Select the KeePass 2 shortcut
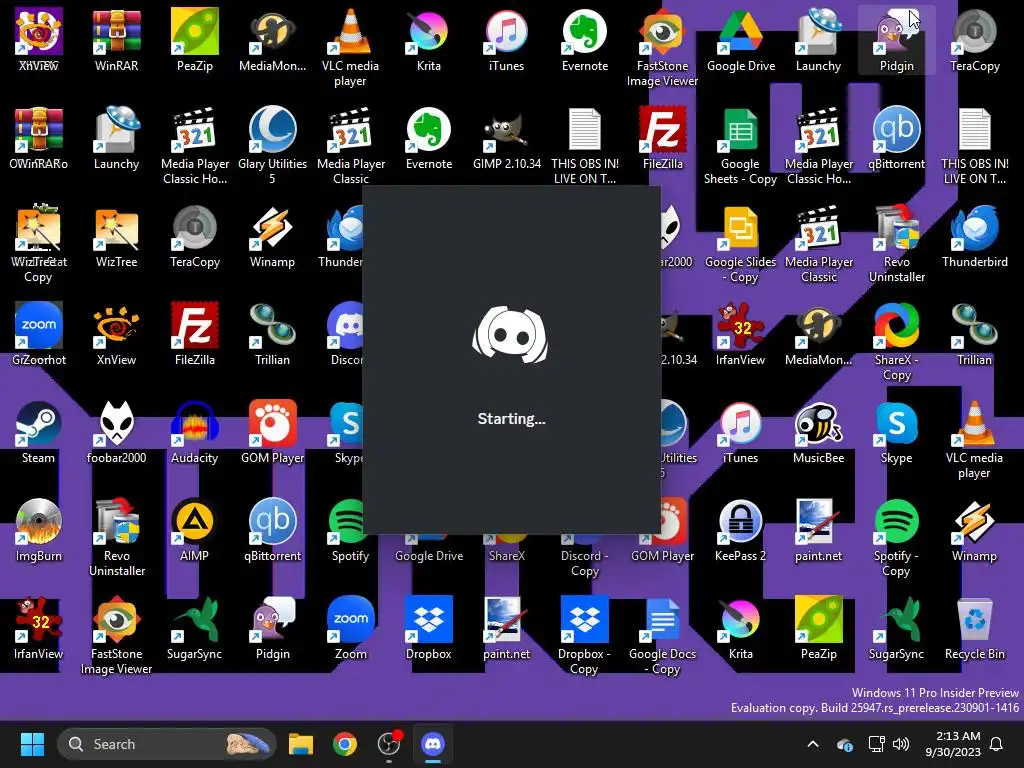Screen dimensions: 1024x768 741,530
